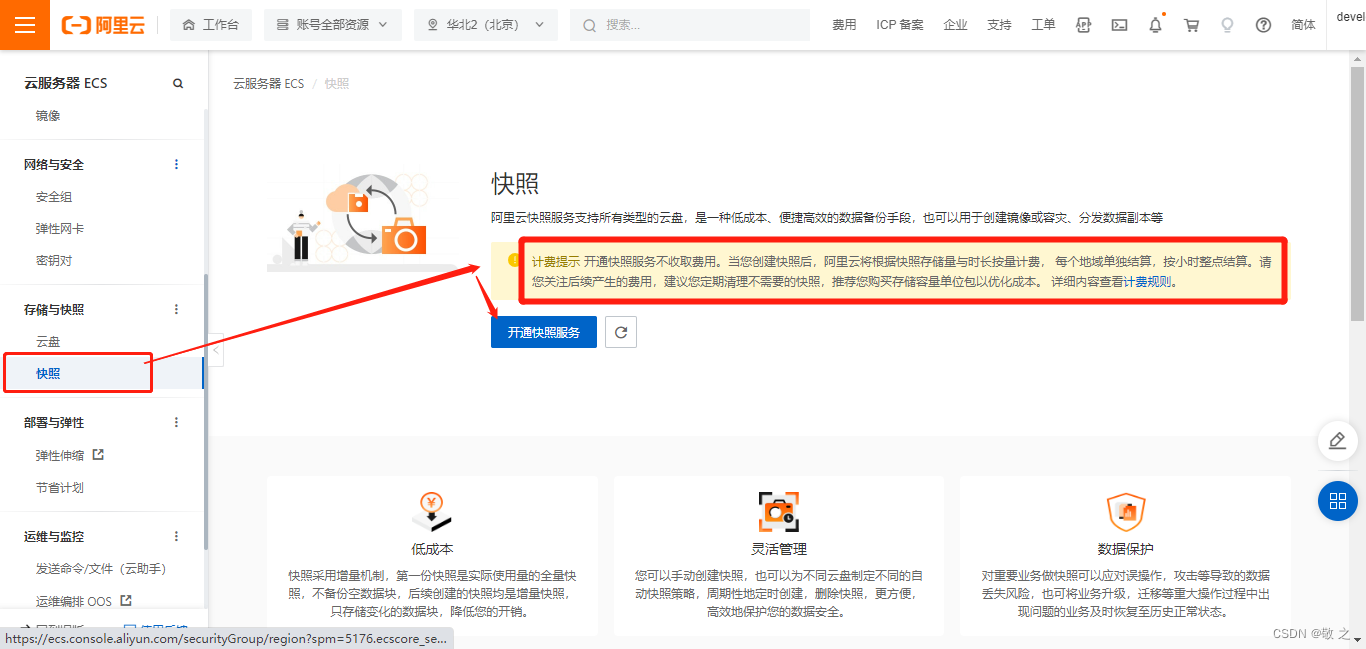Go to 安全组 in the sidebar
The width and height of the screenshot is (1366, 649).
point(54,197)
